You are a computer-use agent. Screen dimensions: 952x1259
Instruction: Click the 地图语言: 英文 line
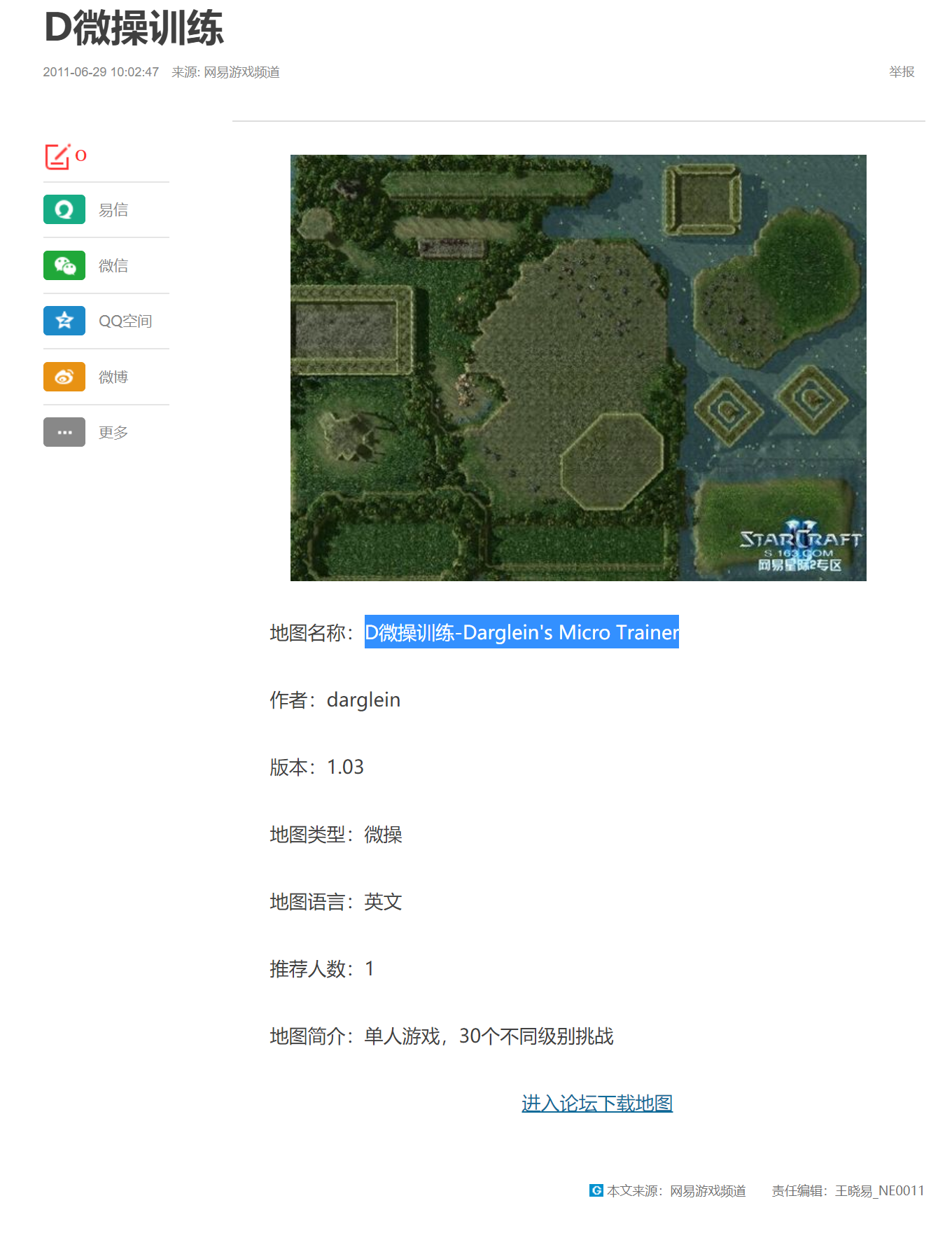coord(336,901)
